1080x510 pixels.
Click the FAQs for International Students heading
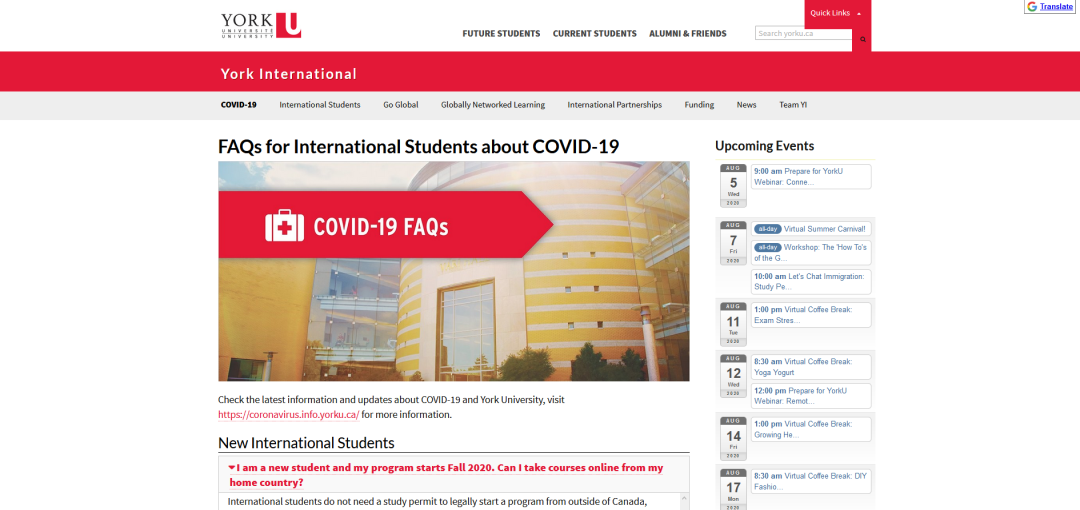pos(419,147)
